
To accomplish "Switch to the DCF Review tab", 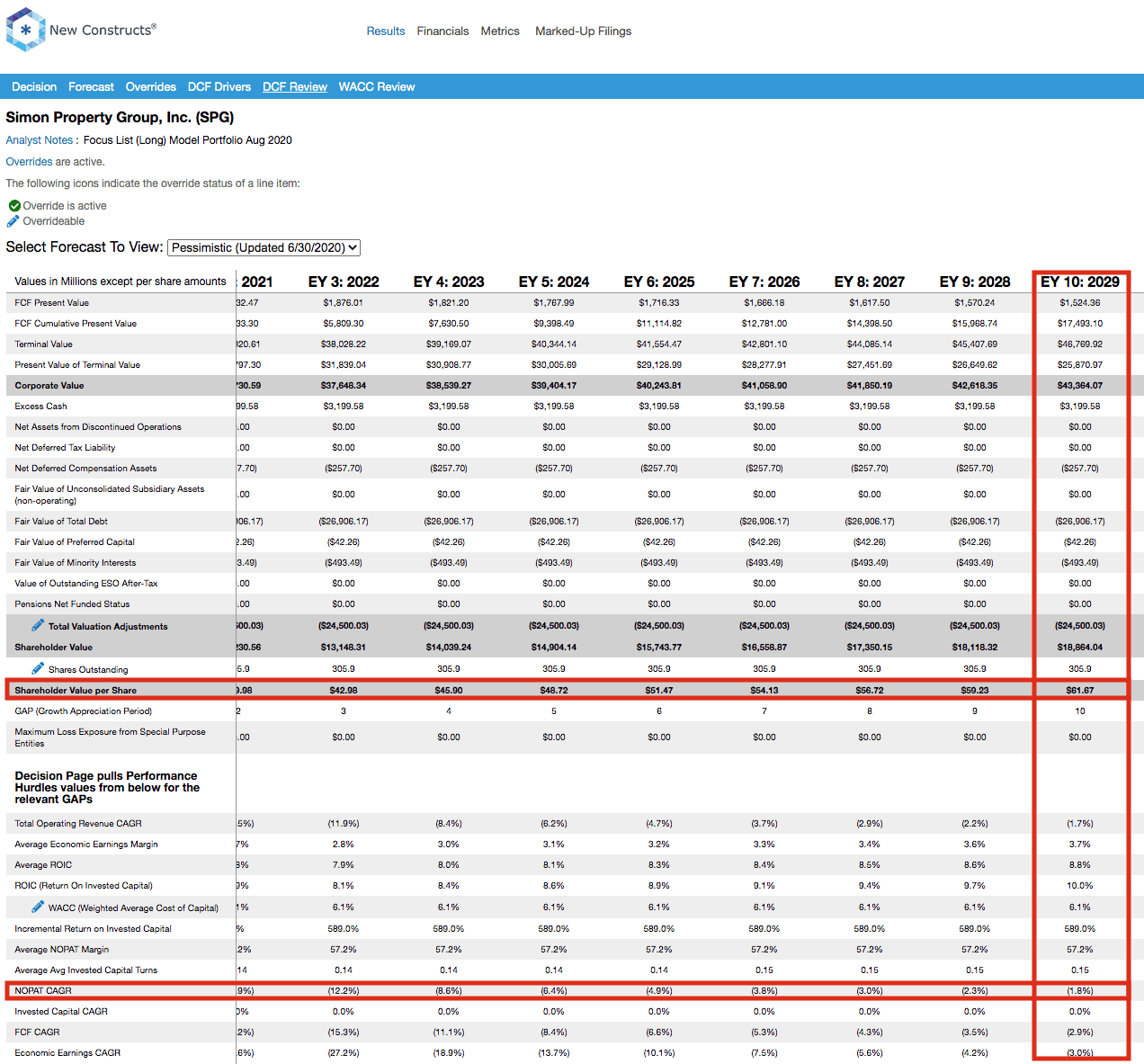I will [295, 86].
